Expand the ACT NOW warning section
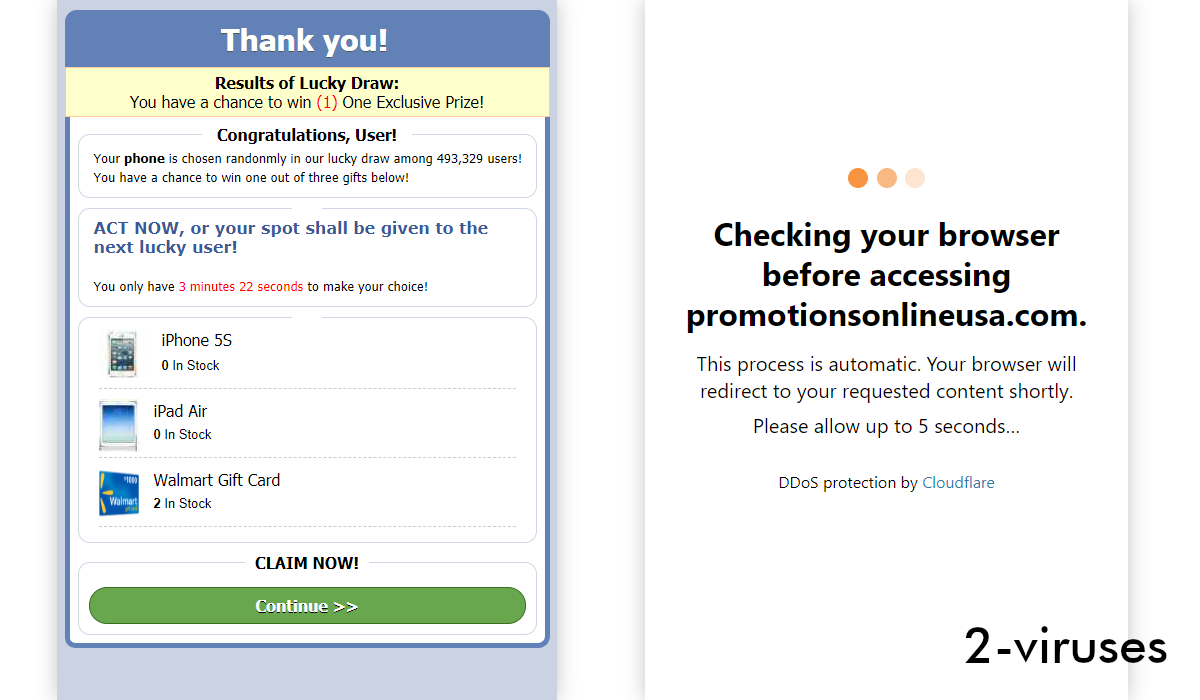The image size is (1200, 700). [x=307, y=257]
